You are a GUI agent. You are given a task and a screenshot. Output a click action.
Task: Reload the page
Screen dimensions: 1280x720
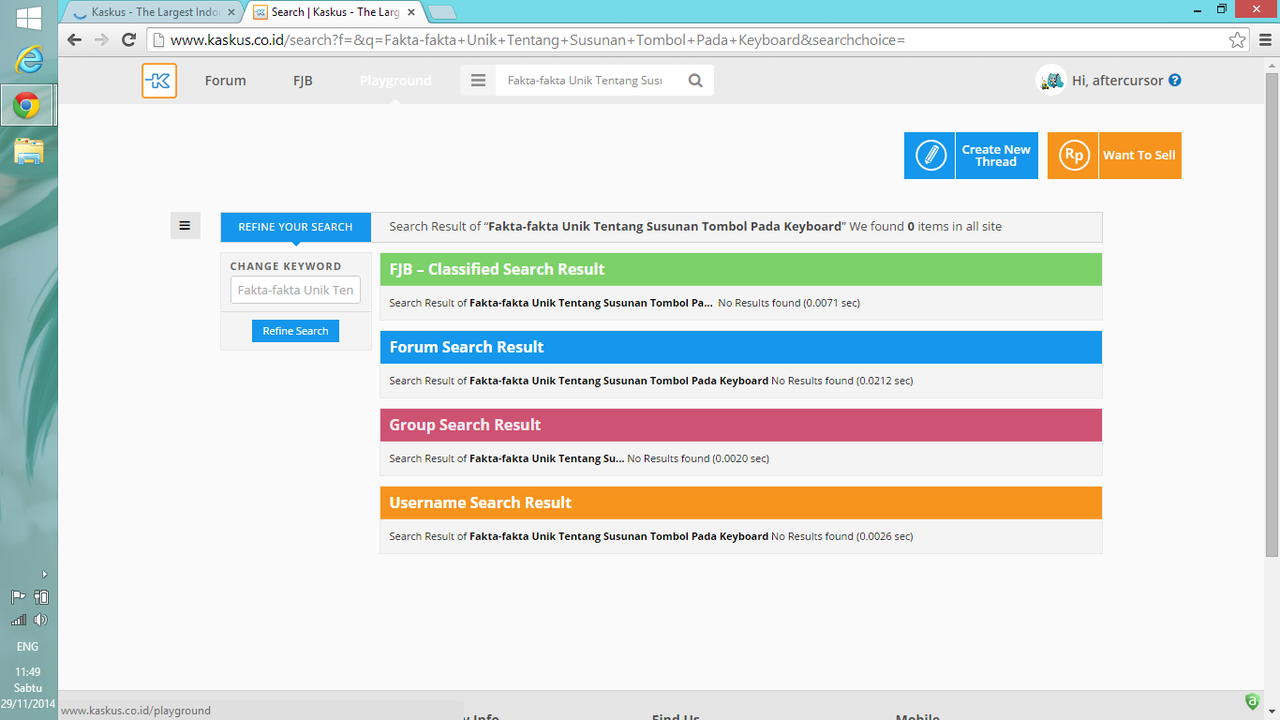tap(129, 40)
